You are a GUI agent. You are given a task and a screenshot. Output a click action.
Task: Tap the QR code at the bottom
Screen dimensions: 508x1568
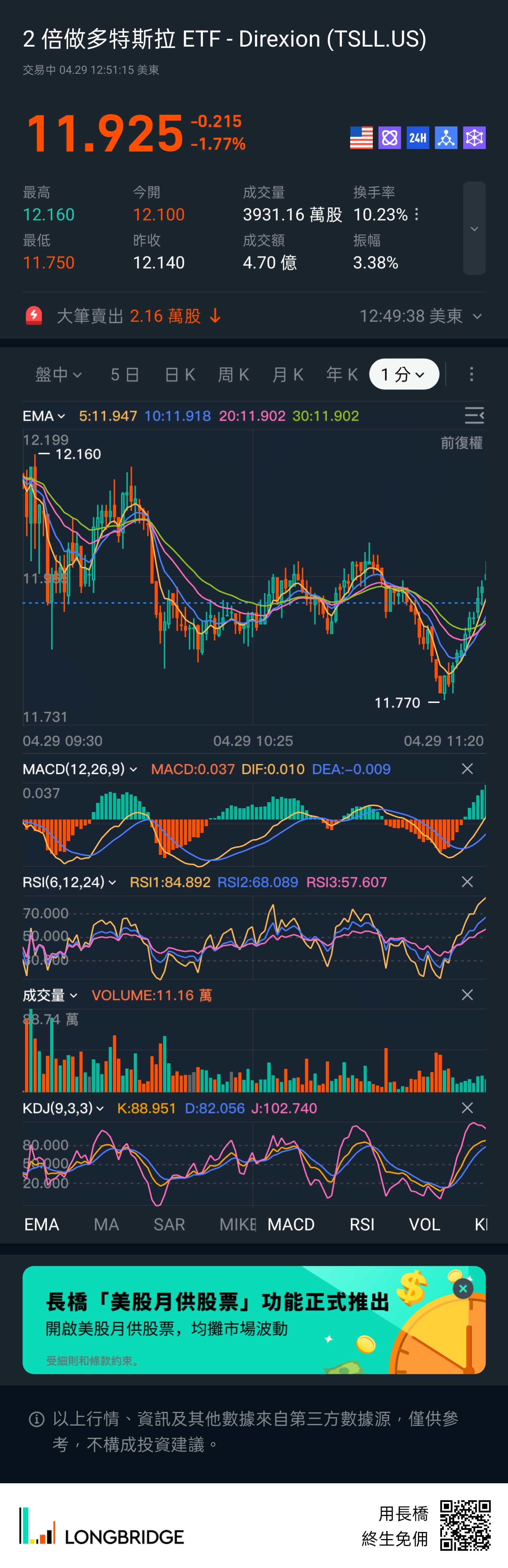point(465,1525)
